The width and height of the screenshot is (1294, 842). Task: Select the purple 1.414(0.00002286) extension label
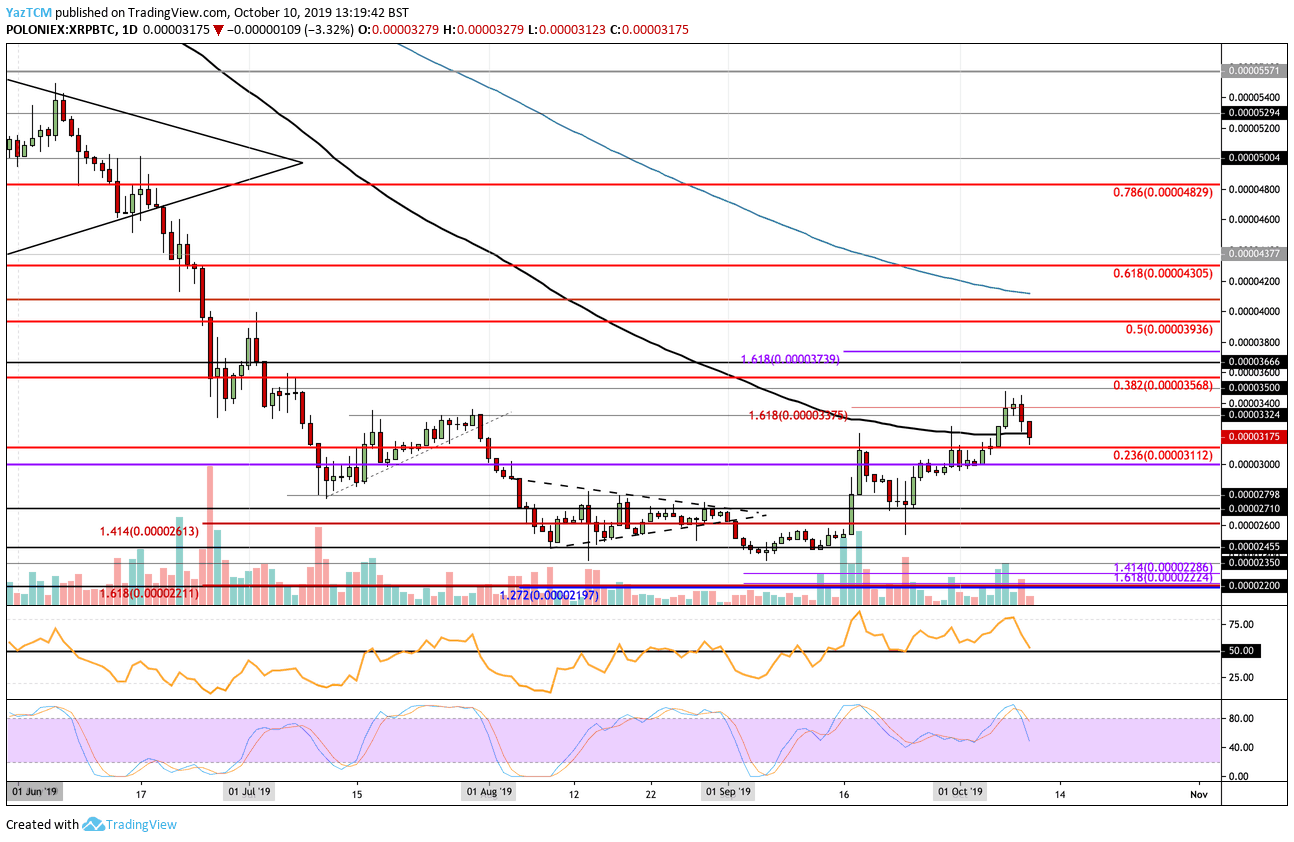(1162, 567)
